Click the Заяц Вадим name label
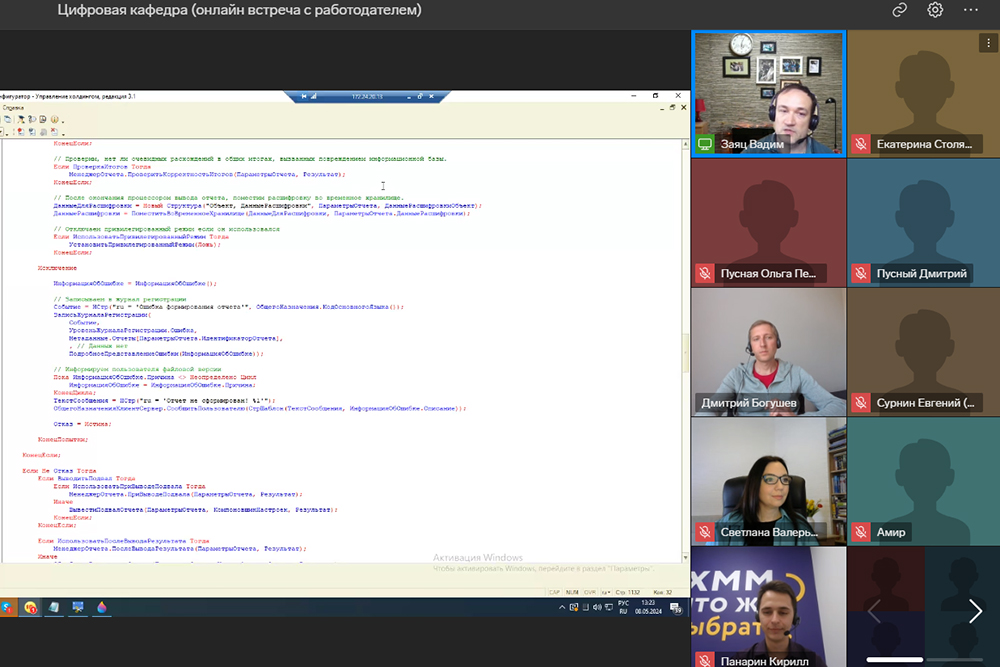This screenshot has width=1000, height=667. [x=751, y=144]
